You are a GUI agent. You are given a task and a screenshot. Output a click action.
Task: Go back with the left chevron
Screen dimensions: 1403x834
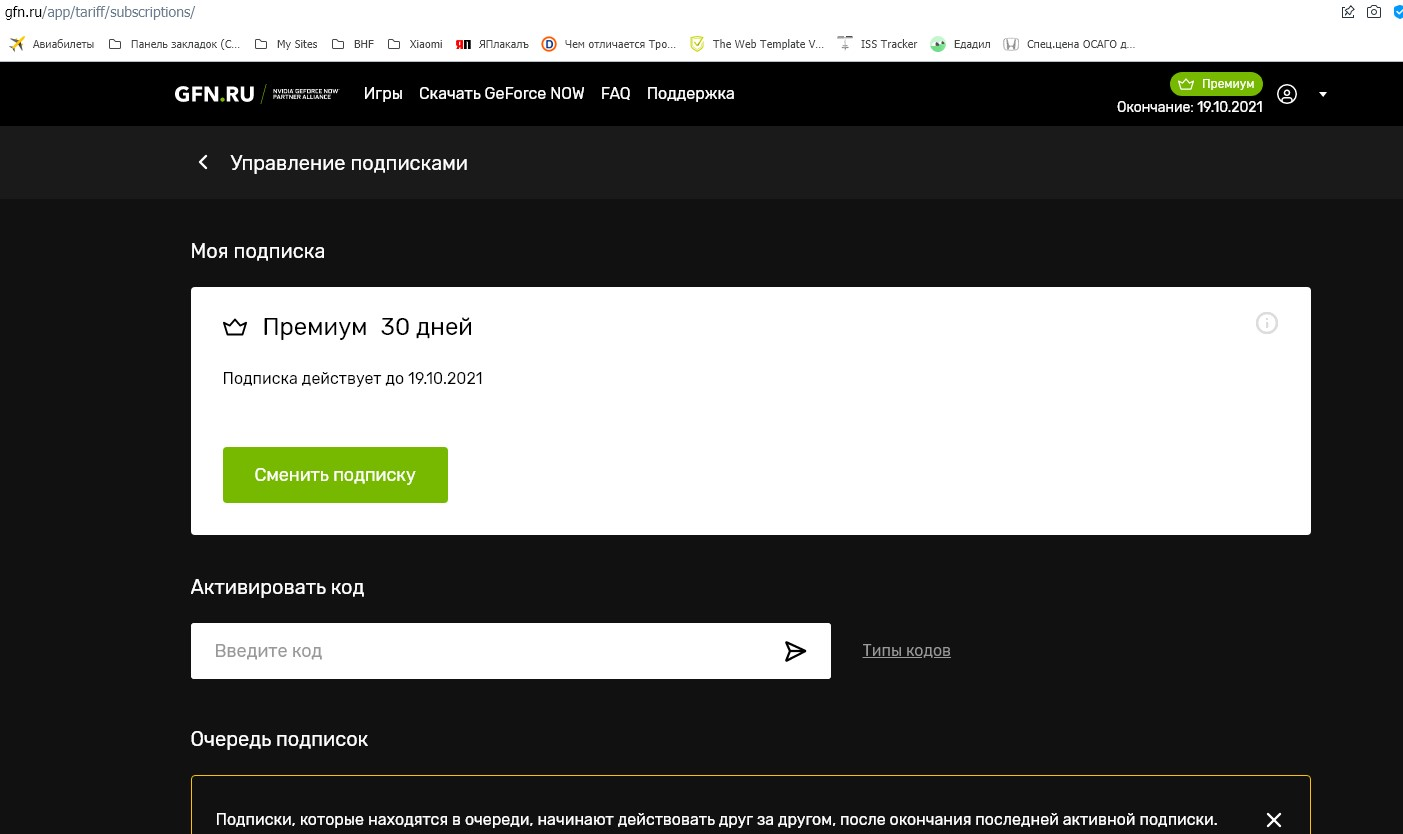pos(203,162)
